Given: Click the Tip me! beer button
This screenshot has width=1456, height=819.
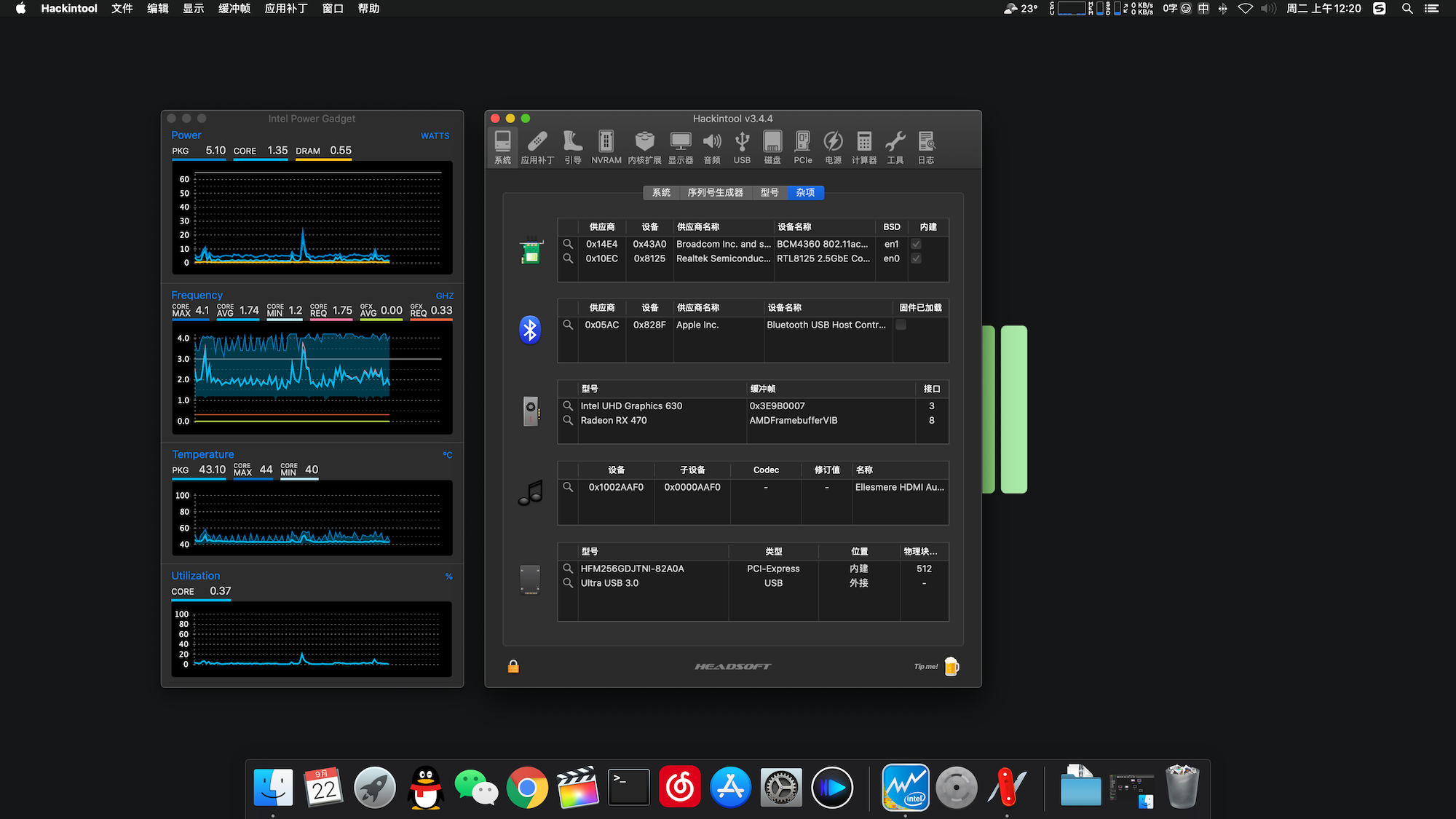Looking at the screenshot, I should (951, 666).
